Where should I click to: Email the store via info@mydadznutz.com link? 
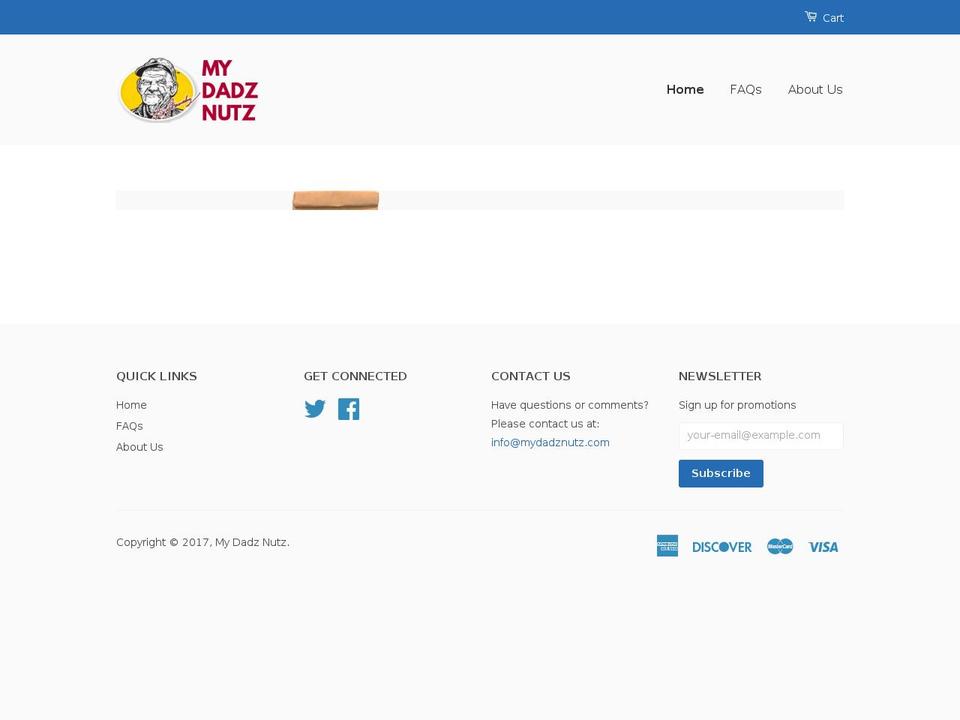pos(550,442)
